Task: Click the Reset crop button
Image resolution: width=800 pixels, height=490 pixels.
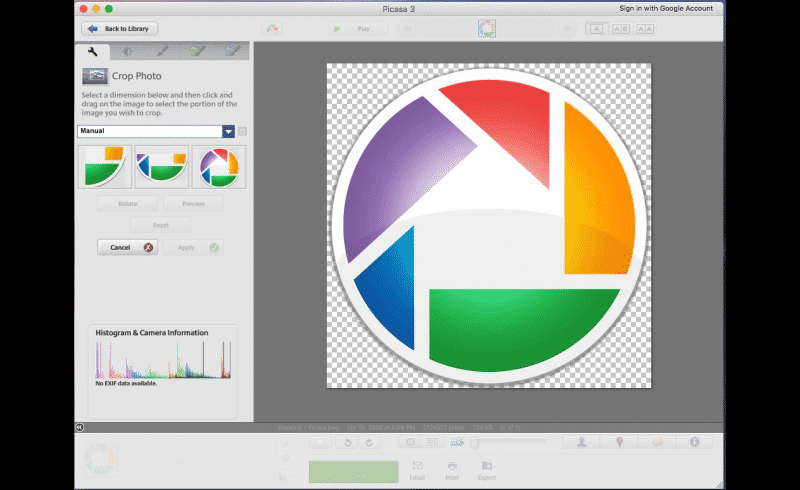Action: click(160, 225)
